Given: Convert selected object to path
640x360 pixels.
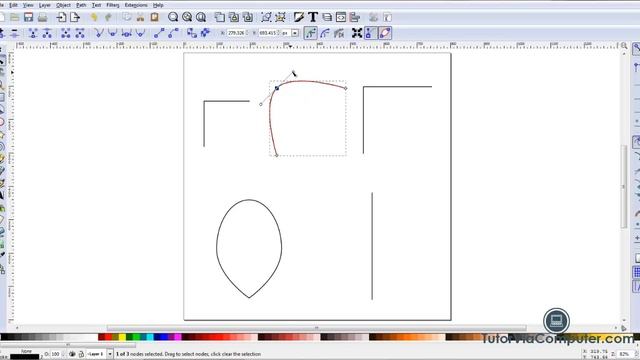Looking at the screenshot, I should click(191, 33).
